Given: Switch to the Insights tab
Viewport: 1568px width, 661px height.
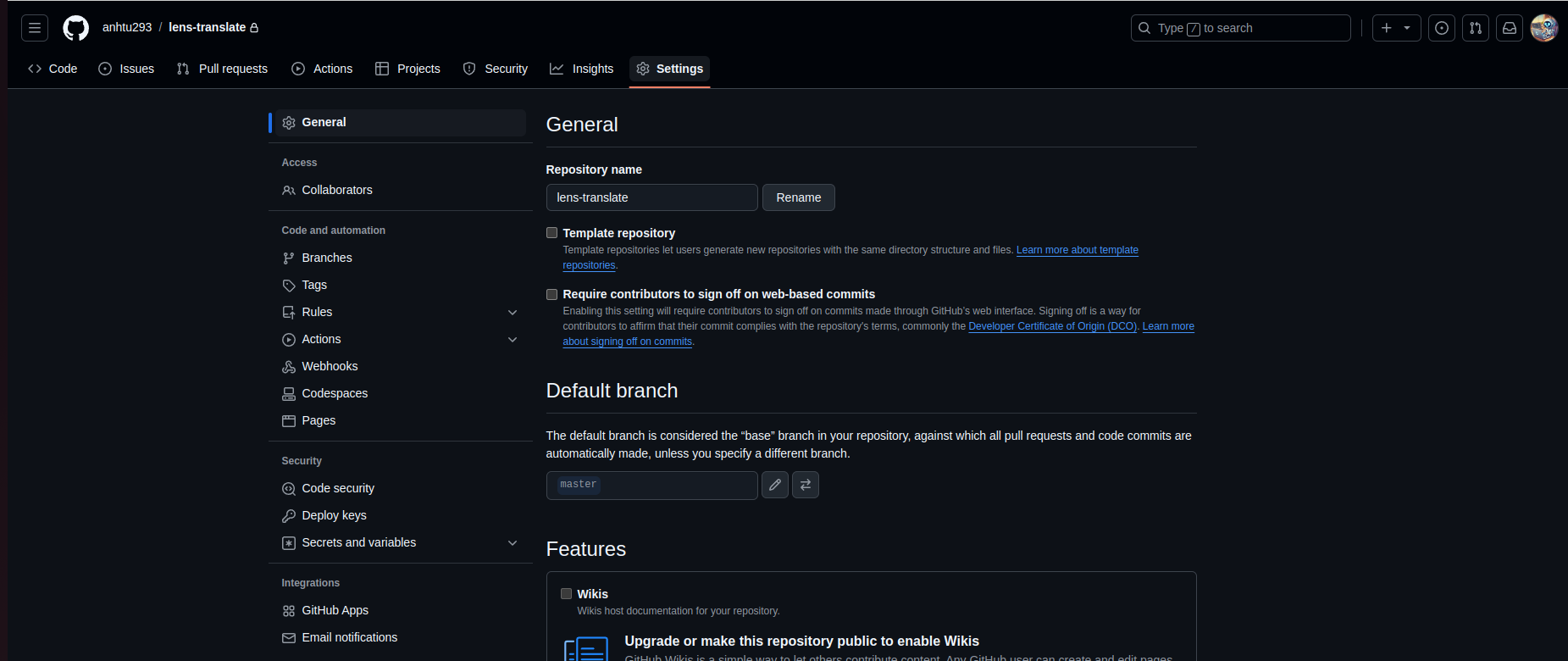Looking at the screenshot, I should [582, 69].
